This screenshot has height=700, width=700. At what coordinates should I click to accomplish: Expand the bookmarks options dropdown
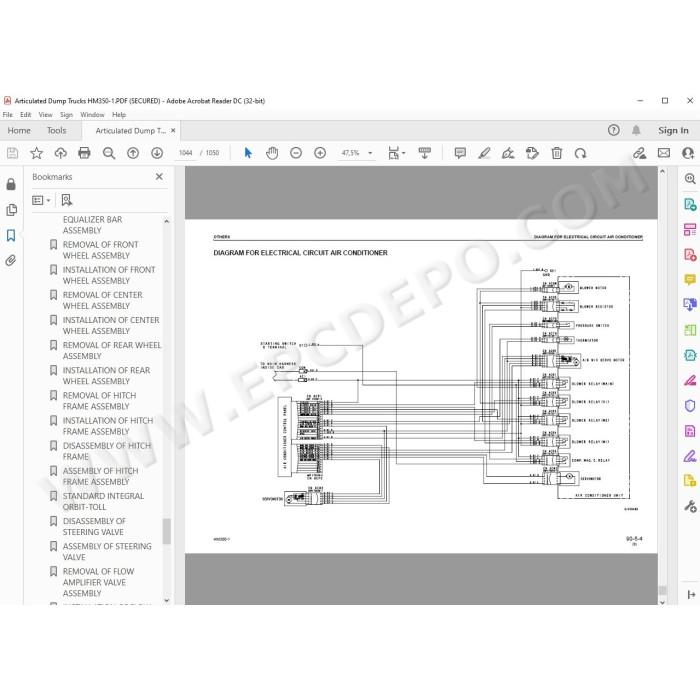point(41,200)
